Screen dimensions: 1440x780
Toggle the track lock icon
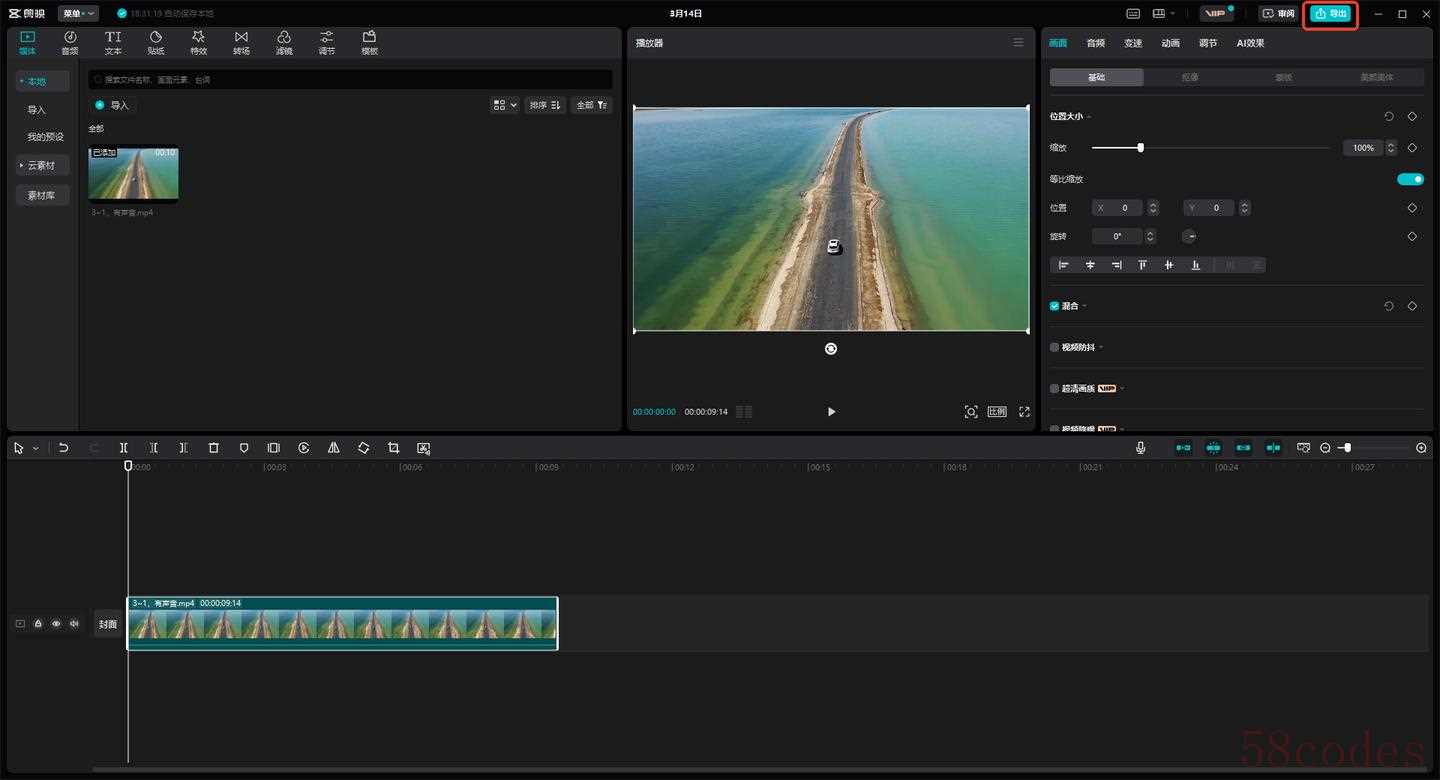click(x=38, y=624)
